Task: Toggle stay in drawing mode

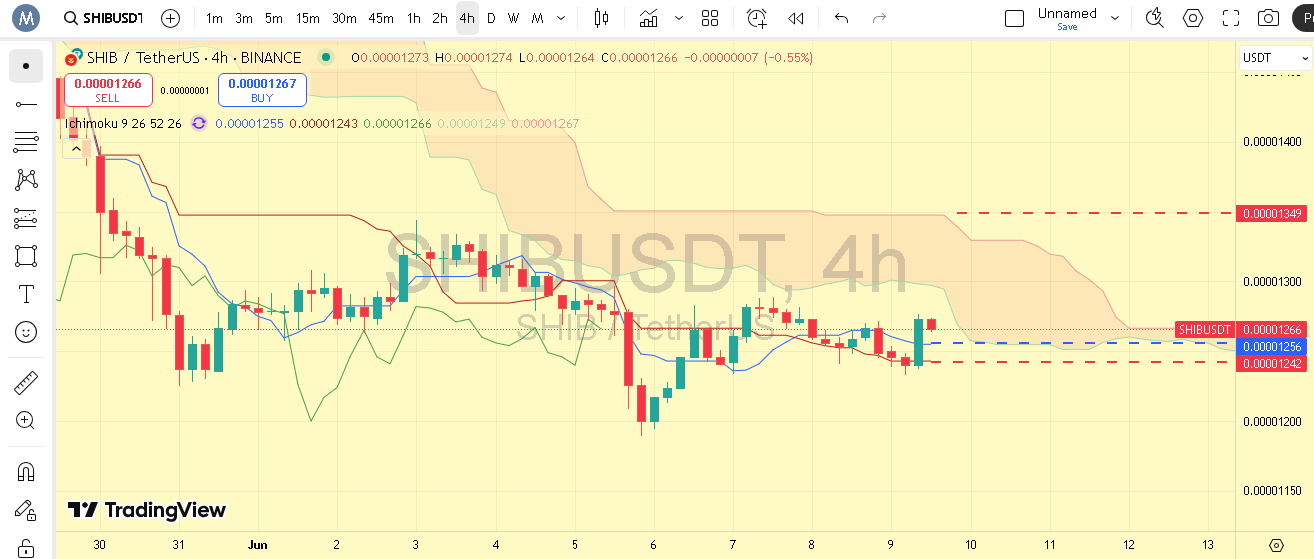Action: (26, 509)
